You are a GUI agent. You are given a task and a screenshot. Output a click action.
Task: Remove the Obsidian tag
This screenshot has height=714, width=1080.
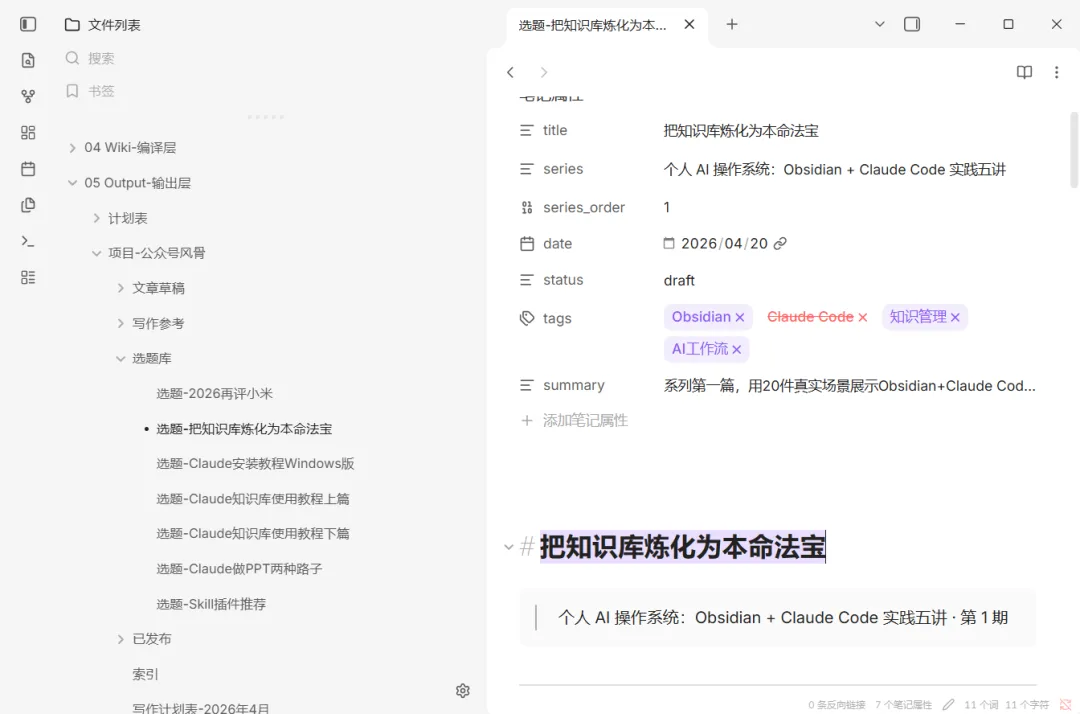click(740, 317)
